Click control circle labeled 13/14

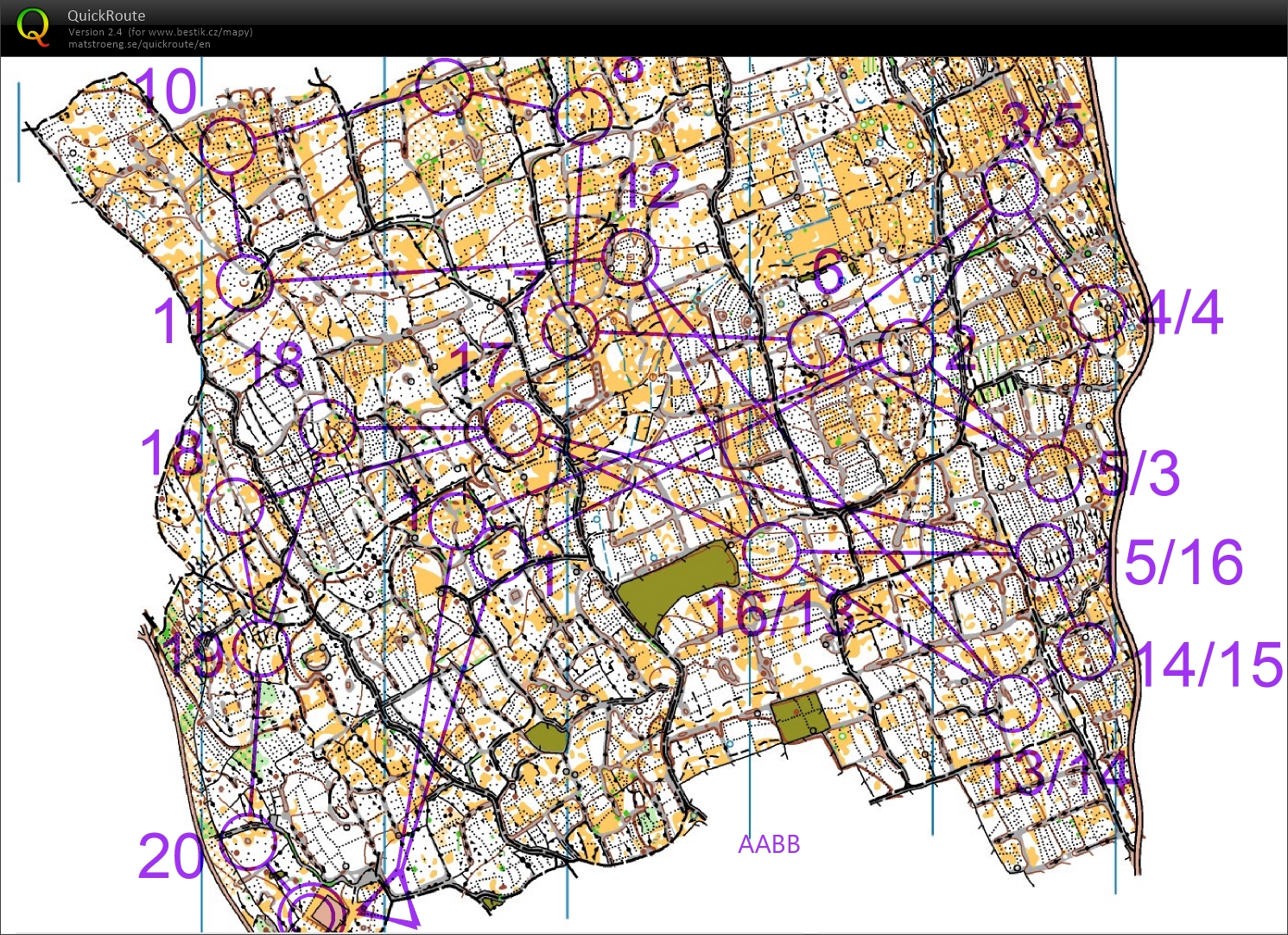point(1012,702)
